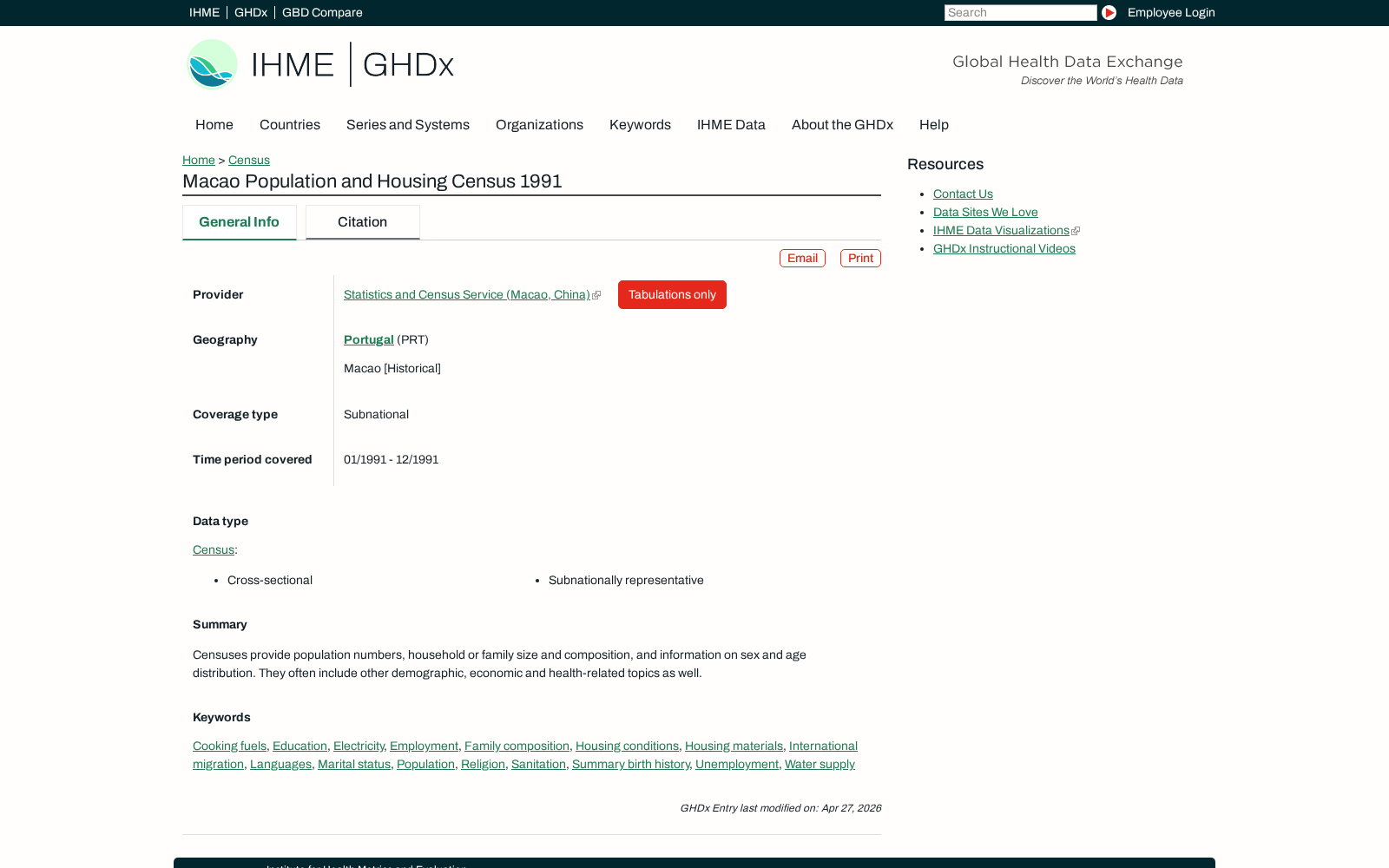The width and height of the screenshot is (1389, 868).
Task: Switch to the General Info tab
Action: coord(240,222)
